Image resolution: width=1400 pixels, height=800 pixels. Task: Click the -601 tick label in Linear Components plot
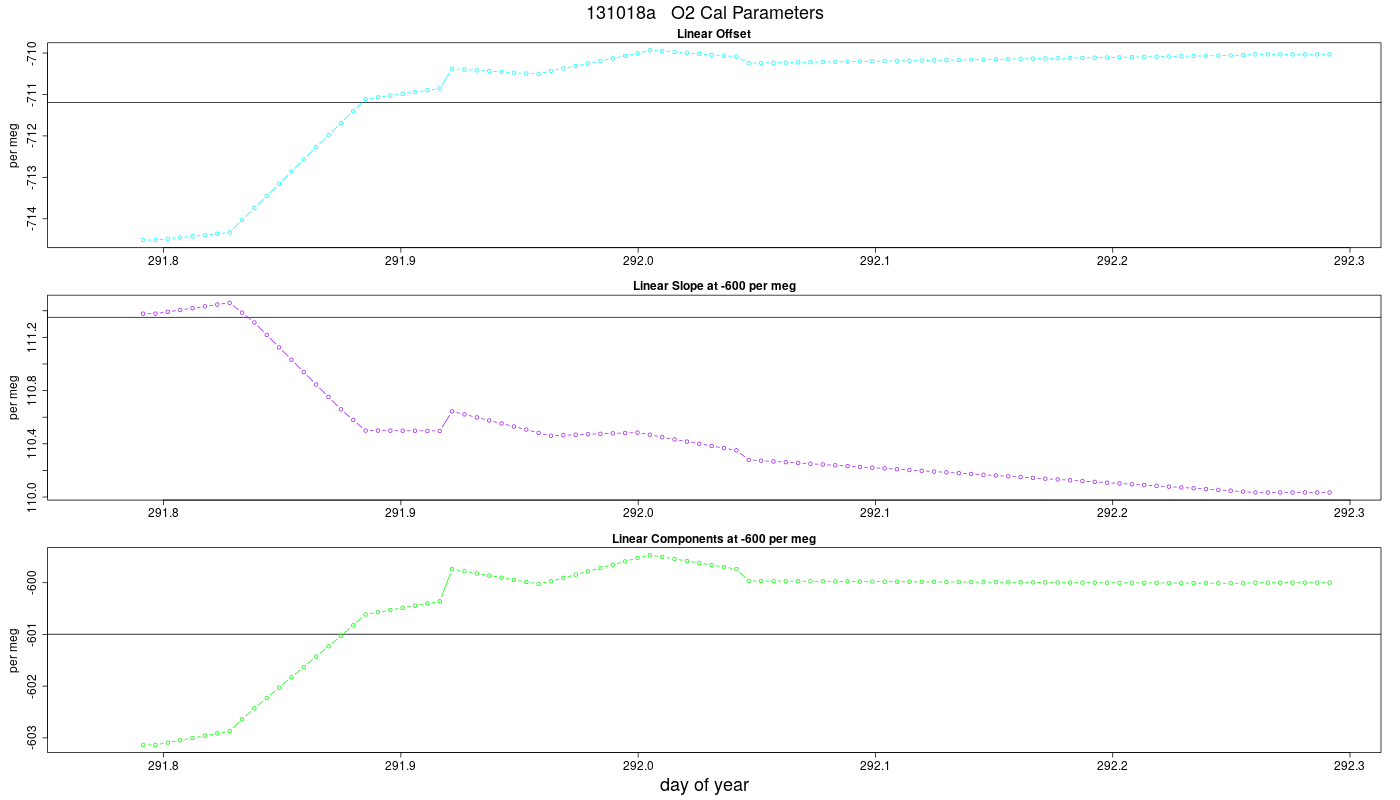tap(32, 634)
